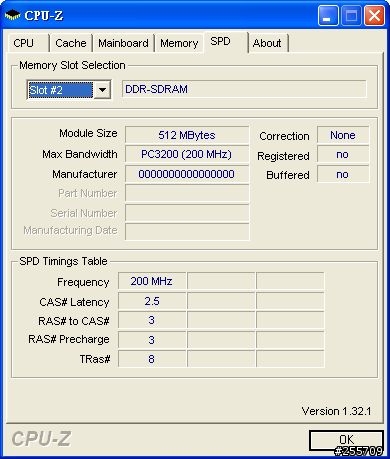Click the RAS# to CAS# value 3

[x=152, y=320]
